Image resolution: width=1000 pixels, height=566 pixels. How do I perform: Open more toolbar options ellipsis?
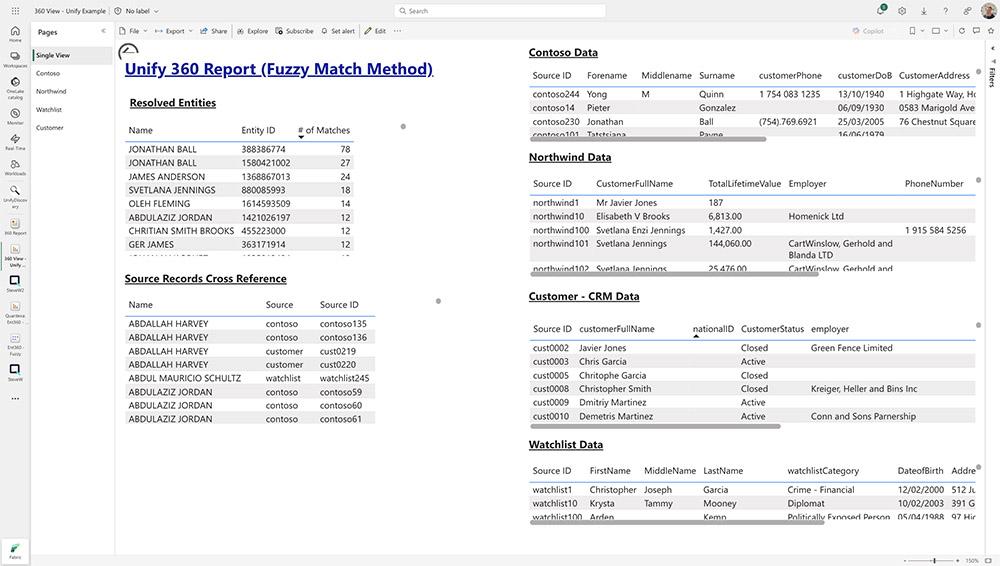tap(397, 31)
